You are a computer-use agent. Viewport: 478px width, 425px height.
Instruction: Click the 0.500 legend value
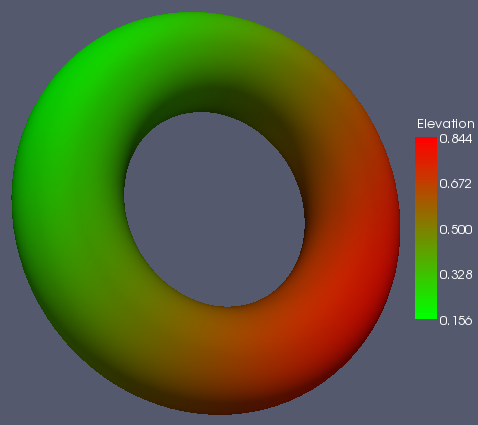456,229
